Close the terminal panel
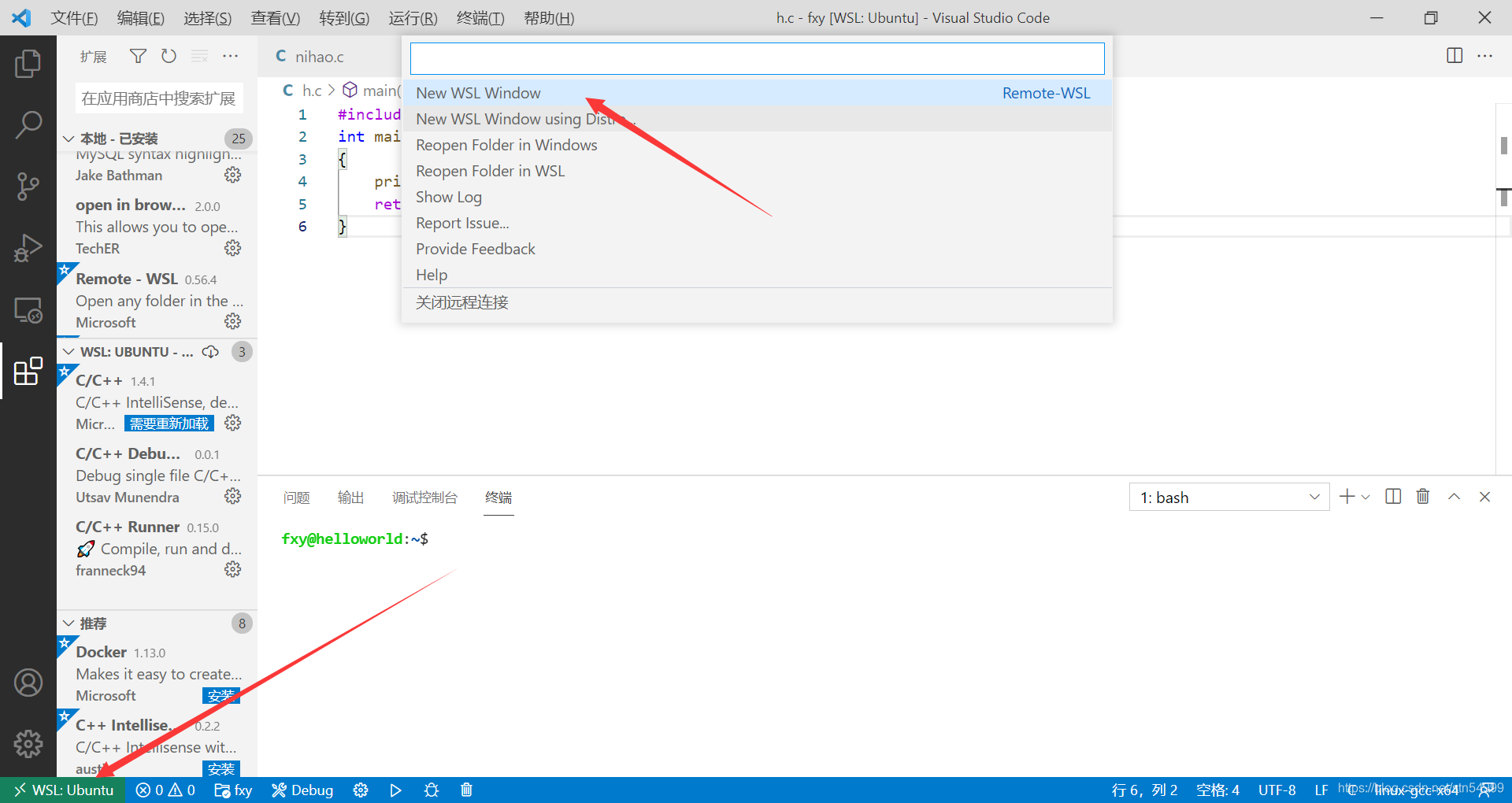Image resolution: width=1512 pixels, height=803 pixels. click(1484, 497)
